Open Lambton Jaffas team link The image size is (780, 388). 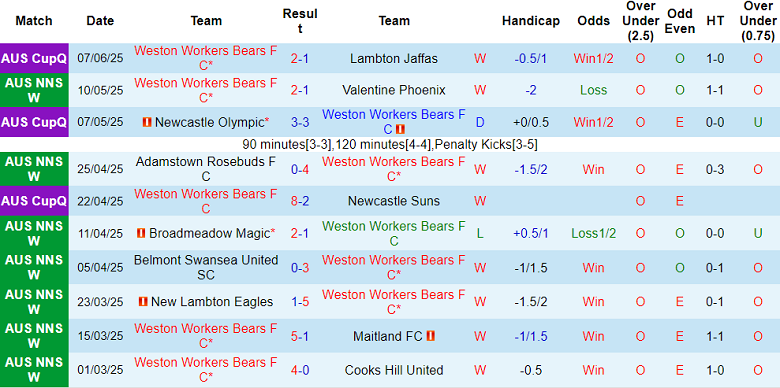click(393, 59)
